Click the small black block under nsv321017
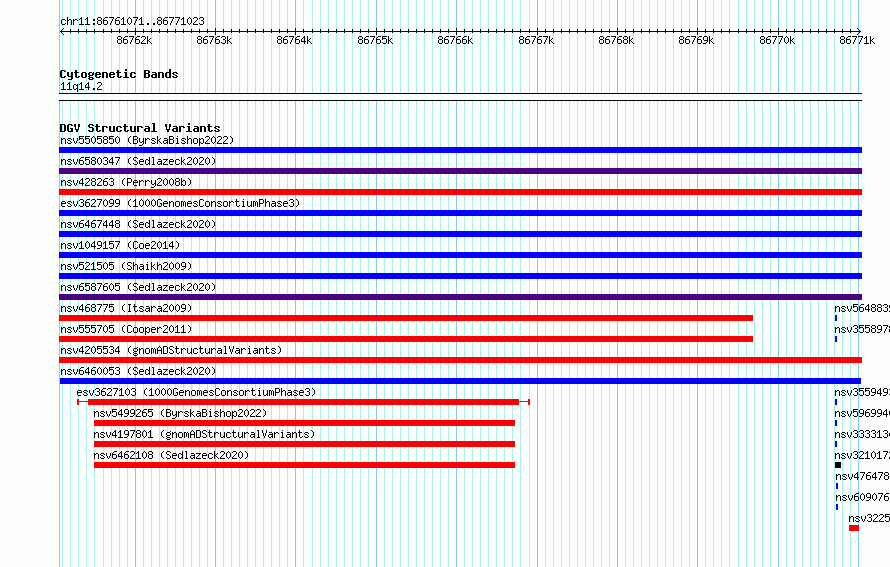The image size is (890, 567). coord(838,465)
